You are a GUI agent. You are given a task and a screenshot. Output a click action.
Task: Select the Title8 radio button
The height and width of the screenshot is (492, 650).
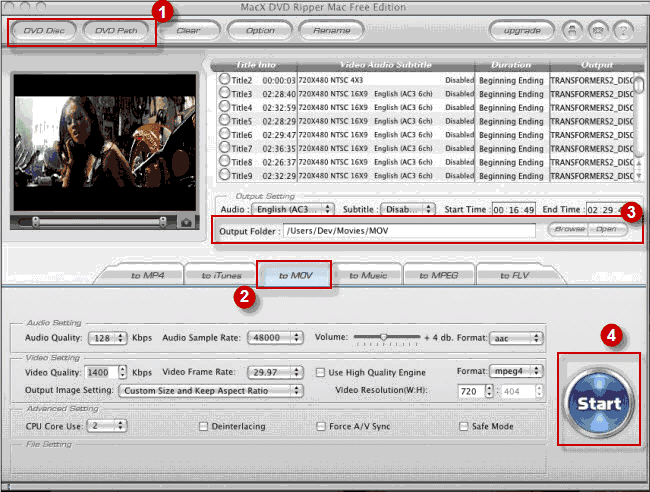coord(225,161)
